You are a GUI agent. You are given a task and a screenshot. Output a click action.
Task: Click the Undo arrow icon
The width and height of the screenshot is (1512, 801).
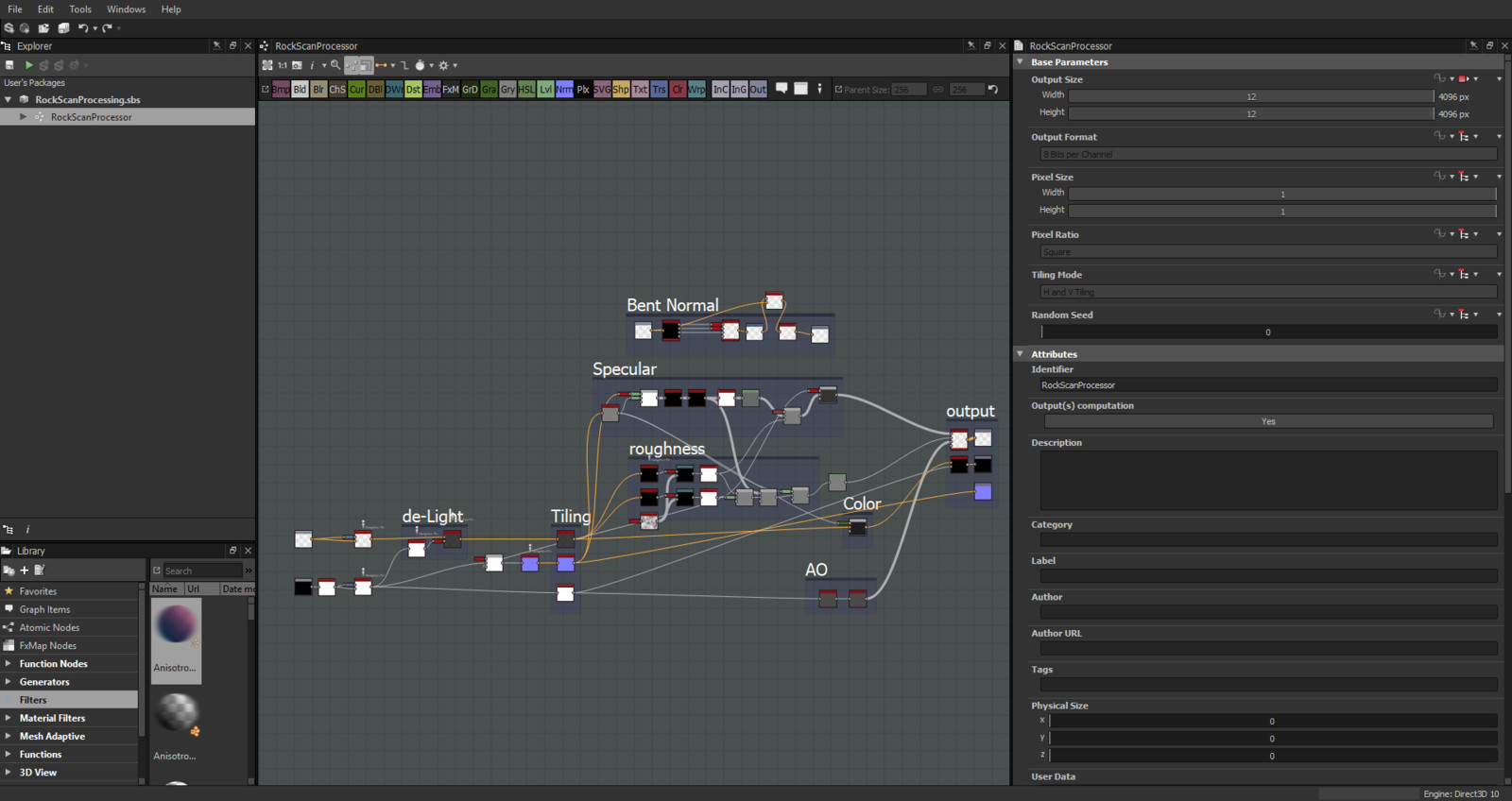pyautogui.click(x=83, y=27)
